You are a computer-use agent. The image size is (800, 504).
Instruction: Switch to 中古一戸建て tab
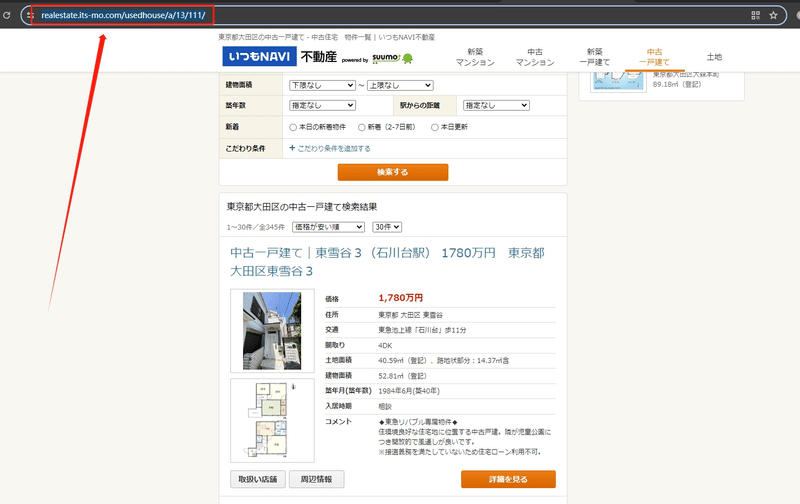[x=654, y=57]
